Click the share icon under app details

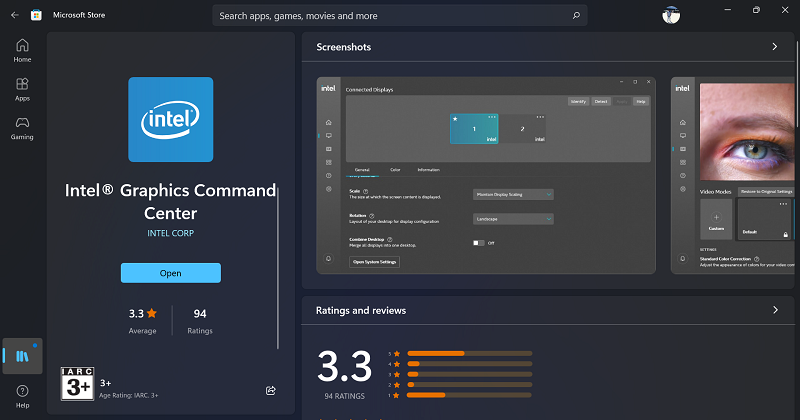[x=271, y=390]
